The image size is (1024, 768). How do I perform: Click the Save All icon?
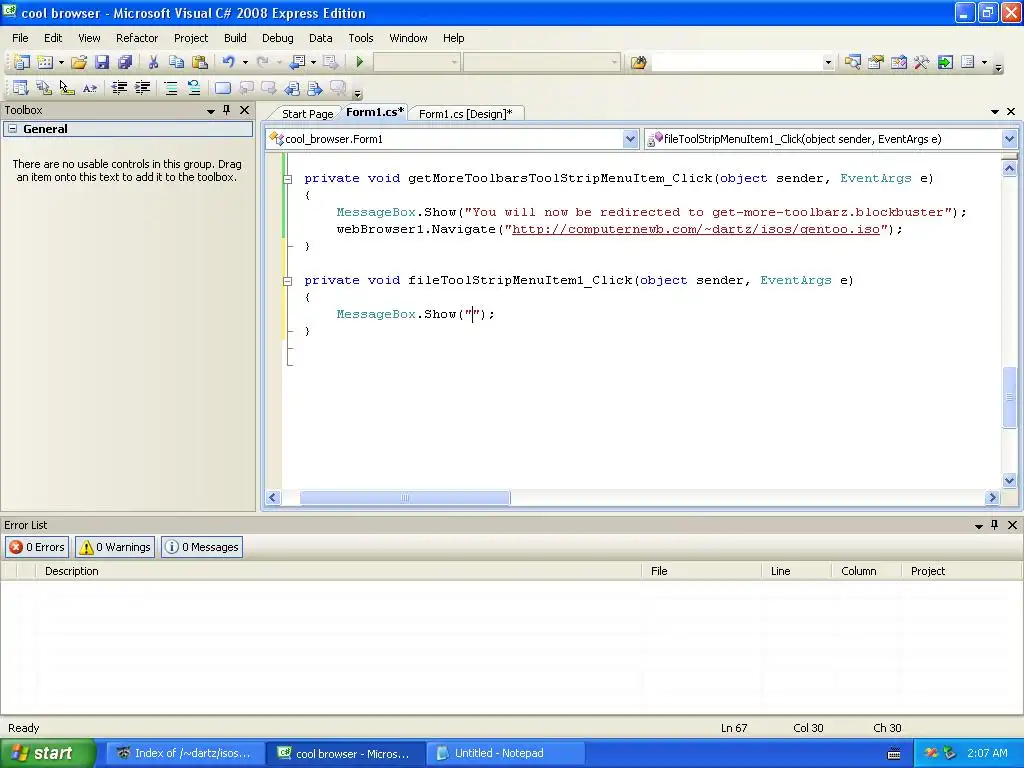pos(125,62)
